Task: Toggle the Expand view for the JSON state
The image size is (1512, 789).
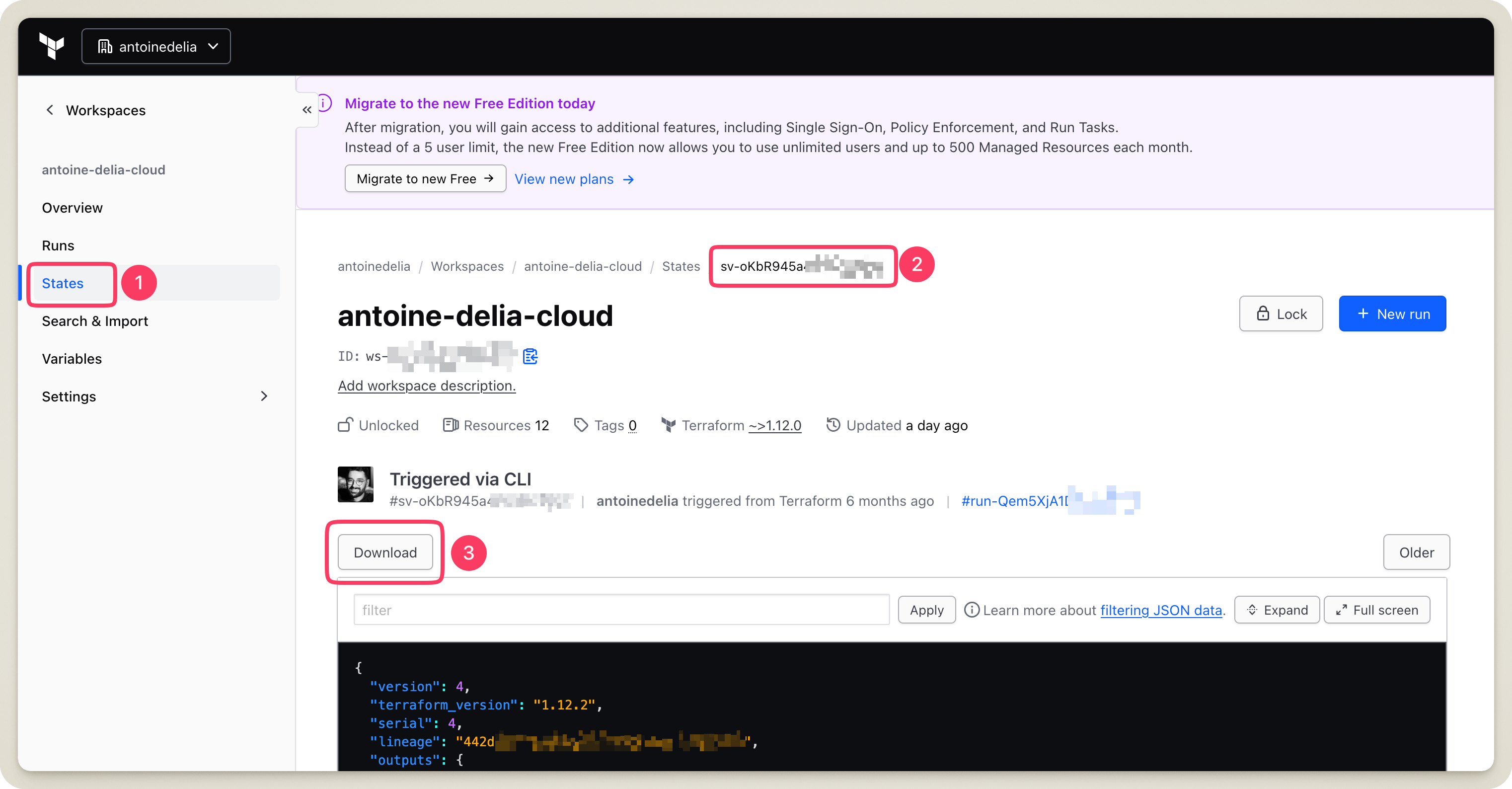Action: [x=1277, y=609]
